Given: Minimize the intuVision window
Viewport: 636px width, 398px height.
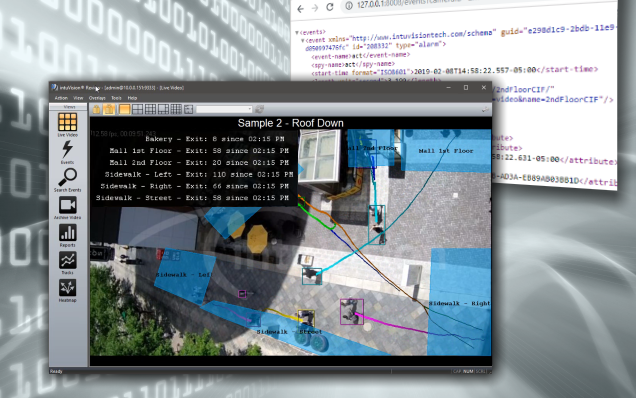Looking at the screenshot, I should 449,87.
